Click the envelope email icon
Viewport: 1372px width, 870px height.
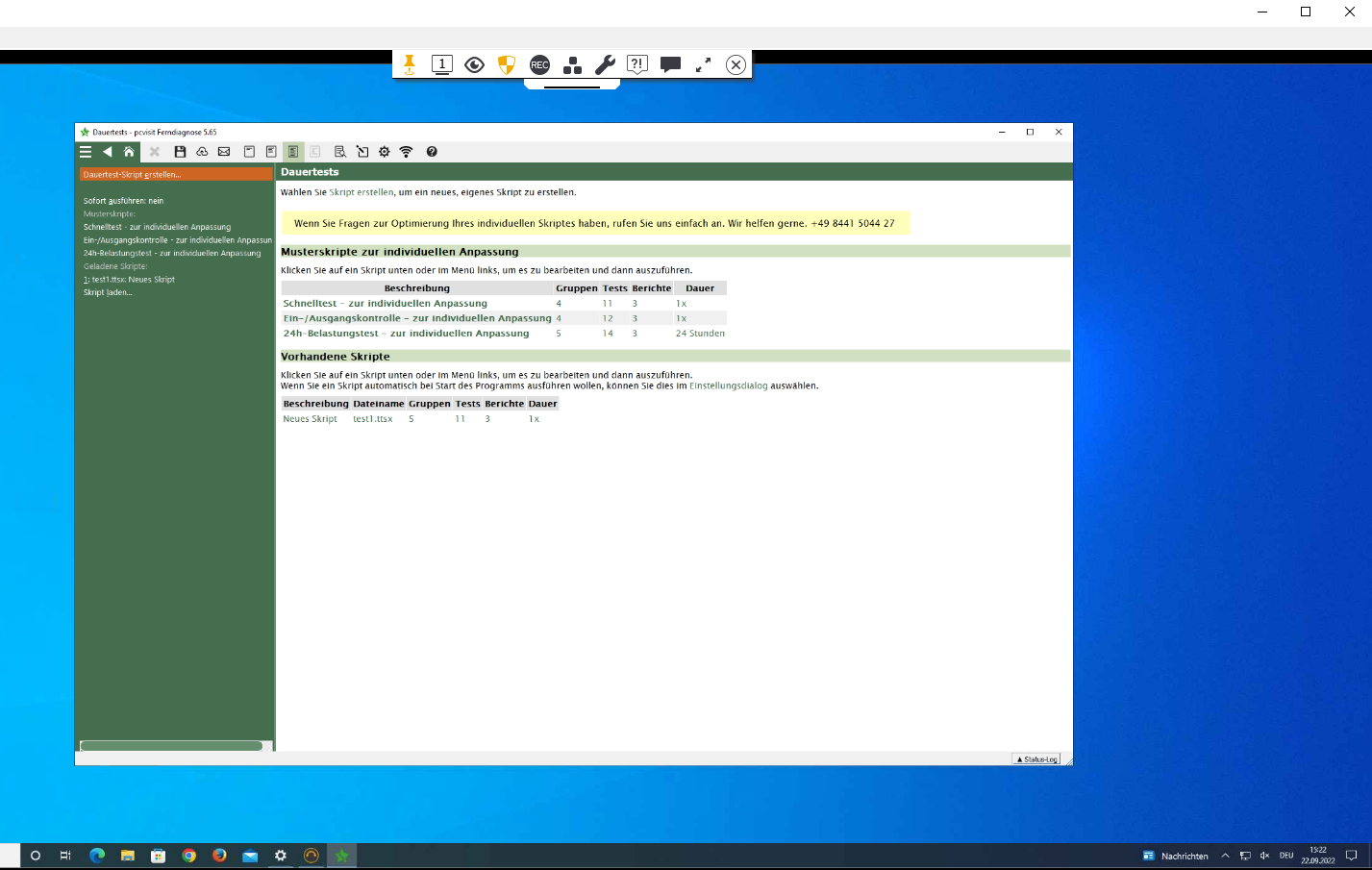point(224,152)
